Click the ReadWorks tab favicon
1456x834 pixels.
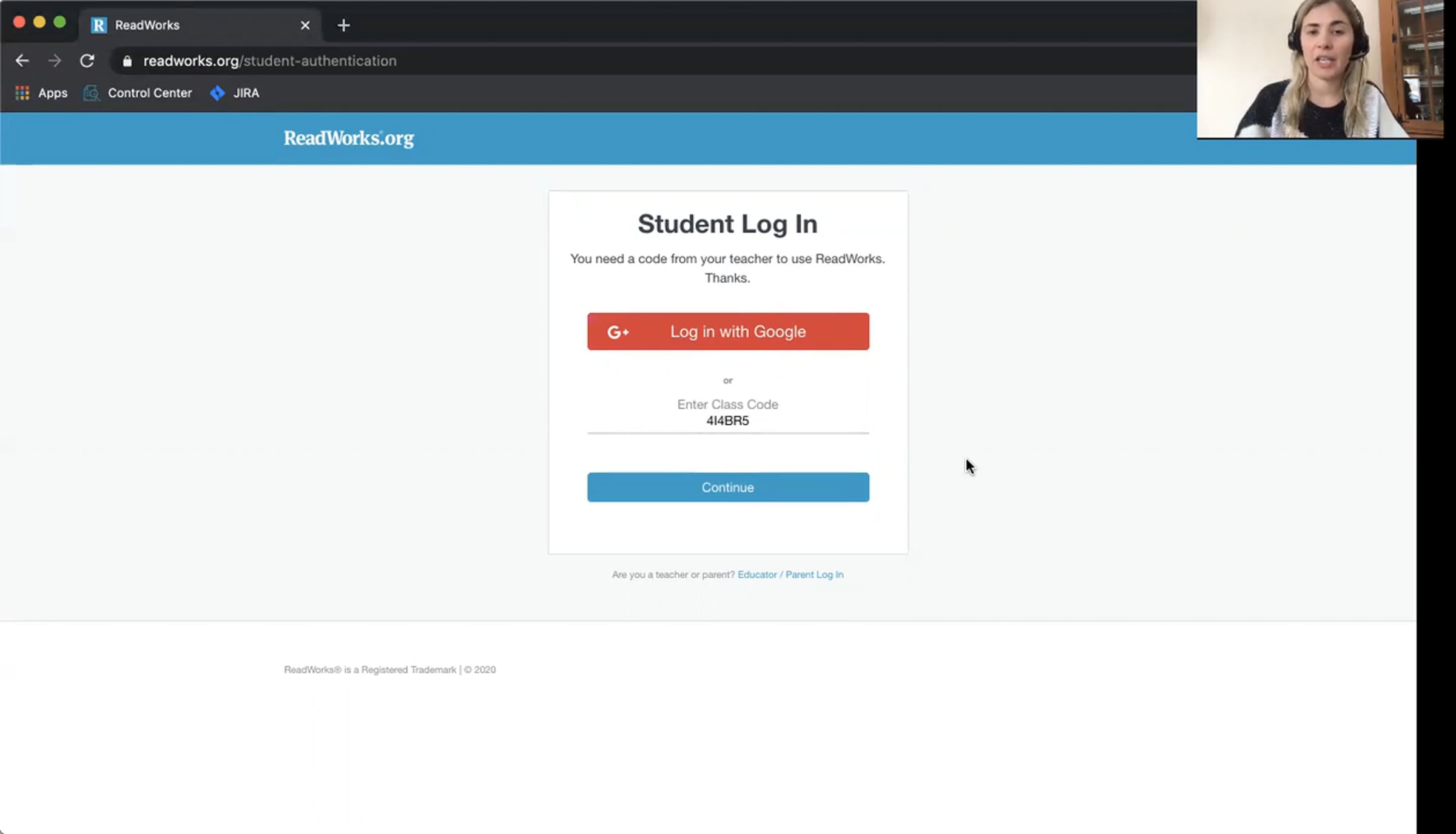pos(98,25)
